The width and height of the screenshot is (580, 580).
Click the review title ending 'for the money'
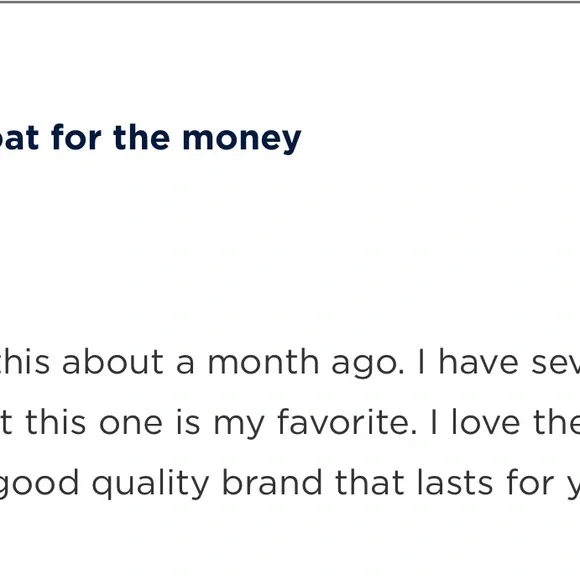150,138
